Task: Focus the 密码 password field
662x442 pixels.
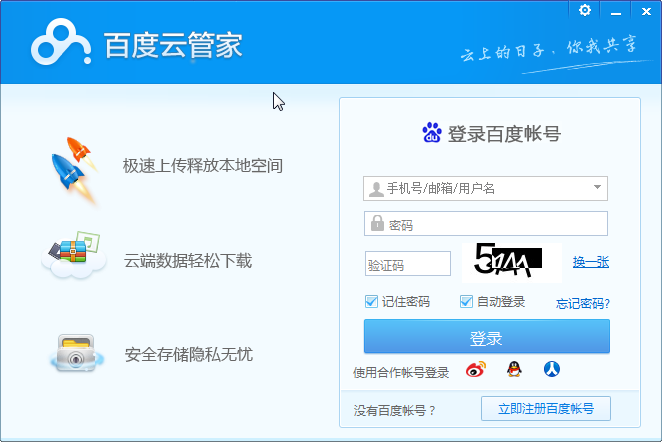Action: point(486,223)
